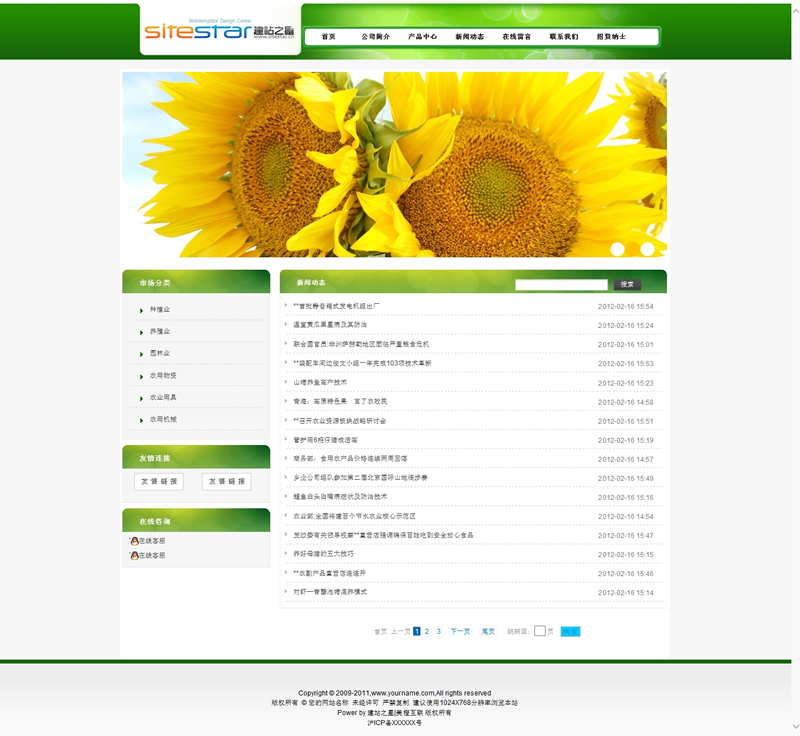Go to 产品中心 in the navigation menu
Viewport: 800px width, 736px height.
[422, 37]
